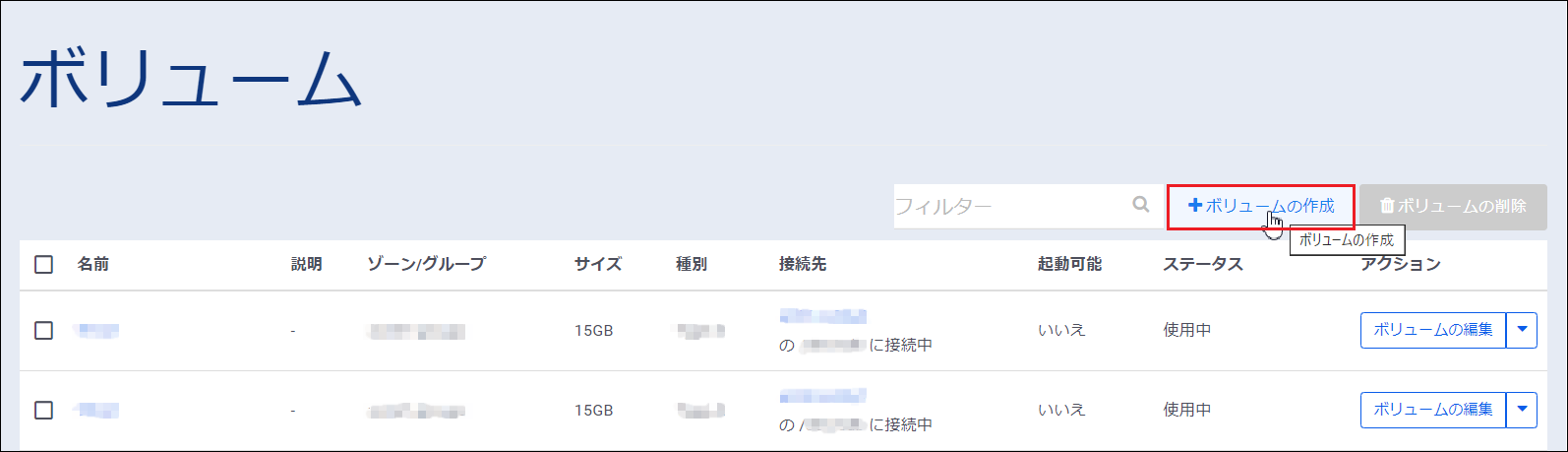Sort by 名前 column header
The width and height of the screenshot is (1568, 452).
click(x=93, y=264)
